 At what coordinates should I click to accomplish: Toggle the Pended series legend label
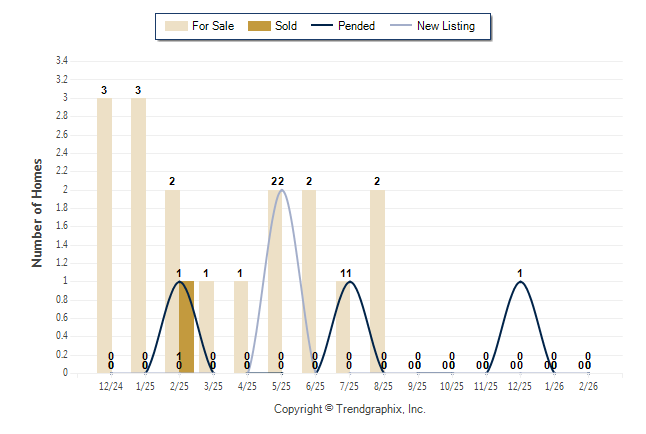coord(357,26)
